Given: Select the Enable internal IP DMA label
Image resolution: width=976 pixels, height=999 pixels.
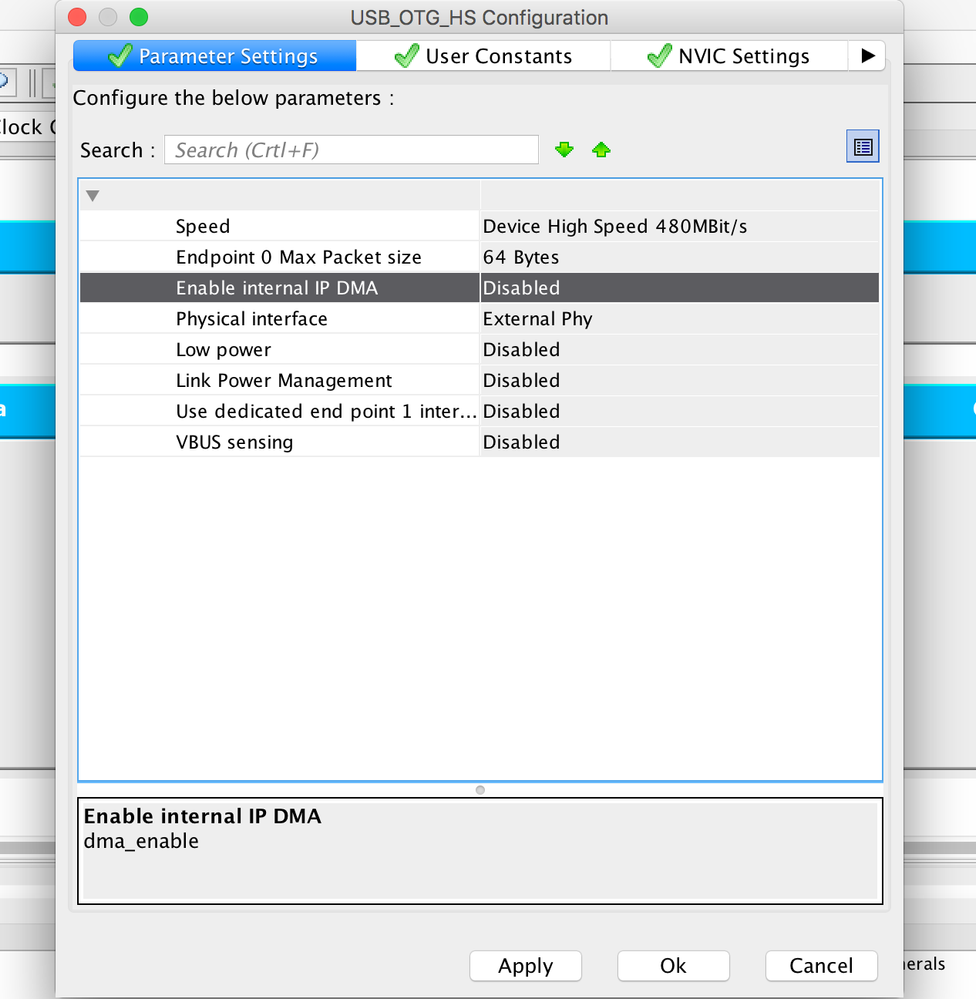Looking at the screenshot, I should [276, 288].
